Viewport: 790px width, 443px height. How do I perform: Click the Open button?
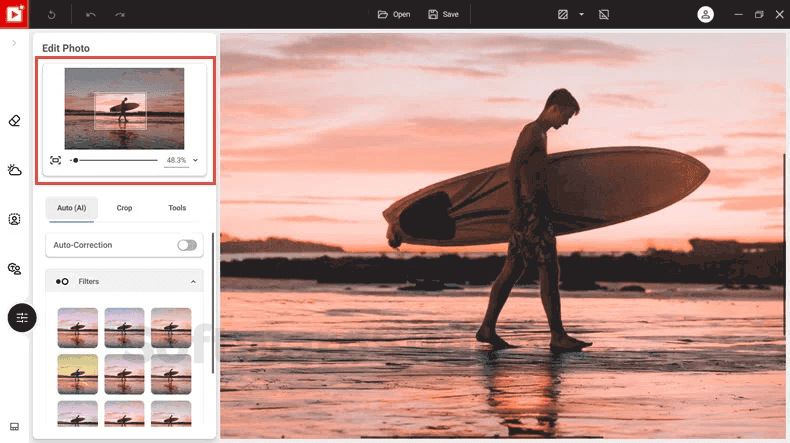(x=394, y=15)
